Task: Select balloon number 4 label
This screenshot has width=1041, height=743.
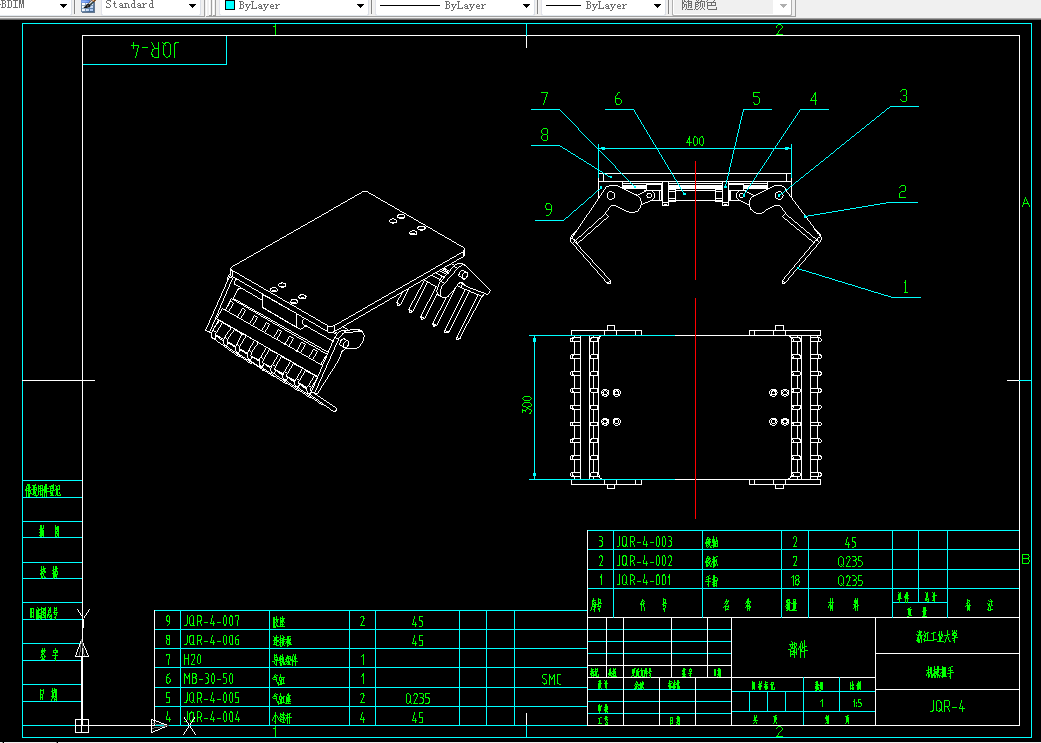Action: point(814,99)
